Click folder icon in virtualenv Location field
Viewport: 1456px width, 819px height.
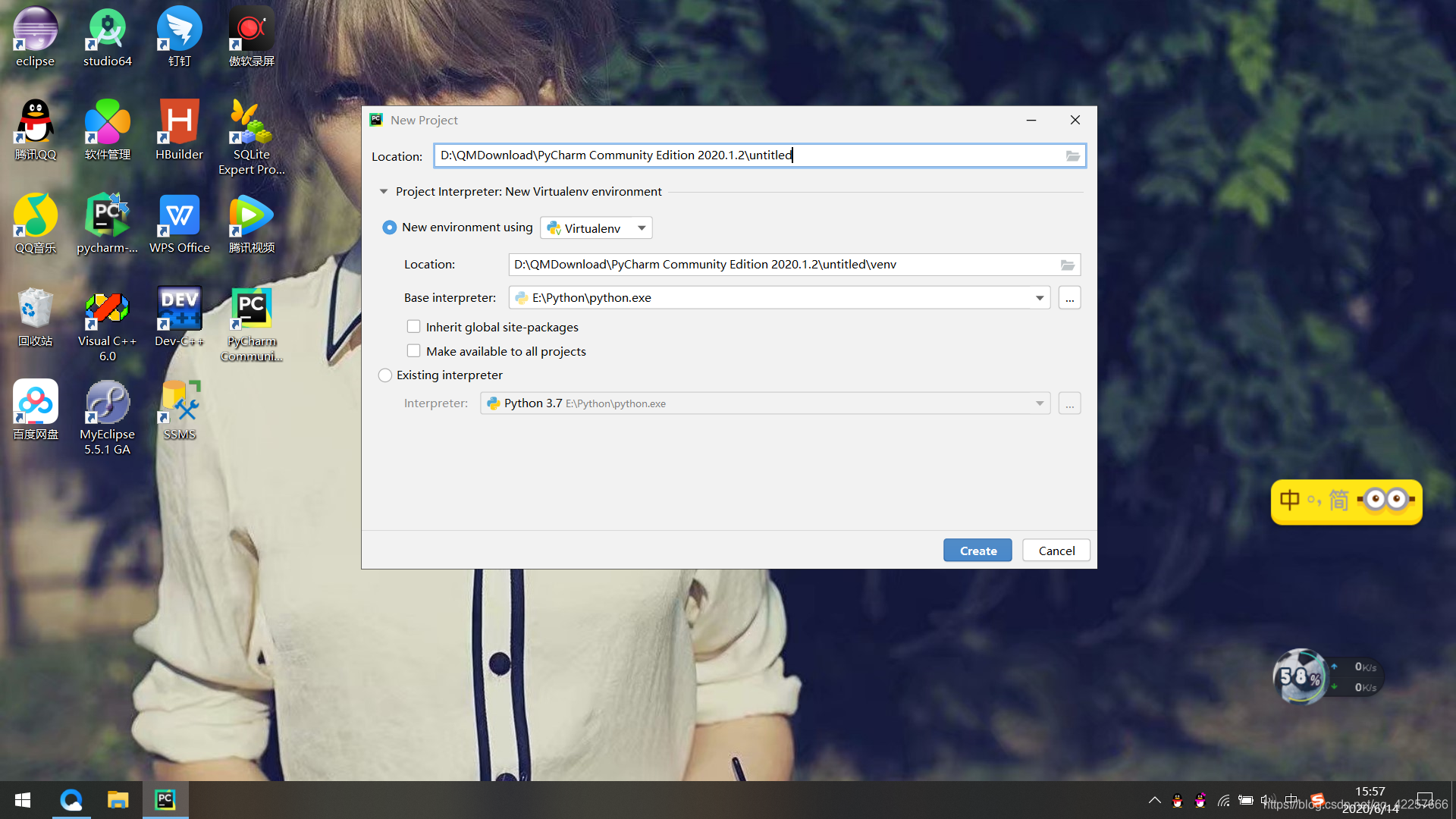pos(1067,265)
